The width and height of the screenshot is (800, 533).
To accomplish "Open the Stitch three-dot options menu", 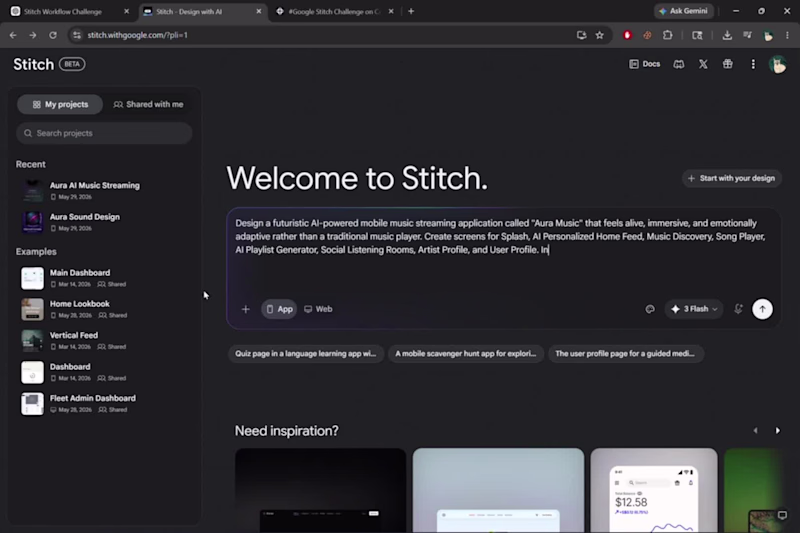I will (x=753, y=64).
